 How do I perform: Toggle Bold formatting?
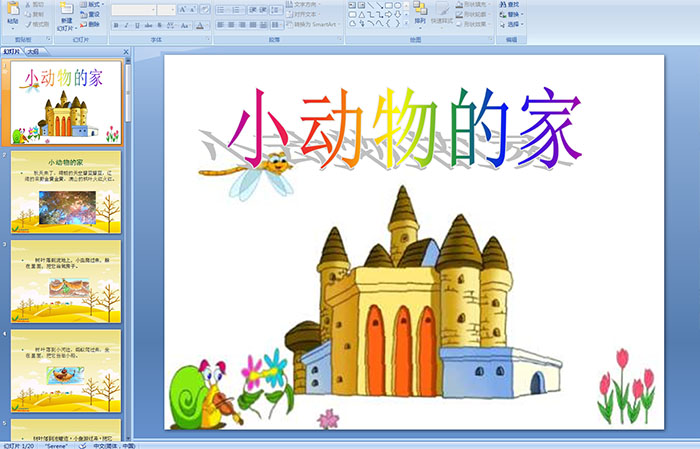pos(116,26)
